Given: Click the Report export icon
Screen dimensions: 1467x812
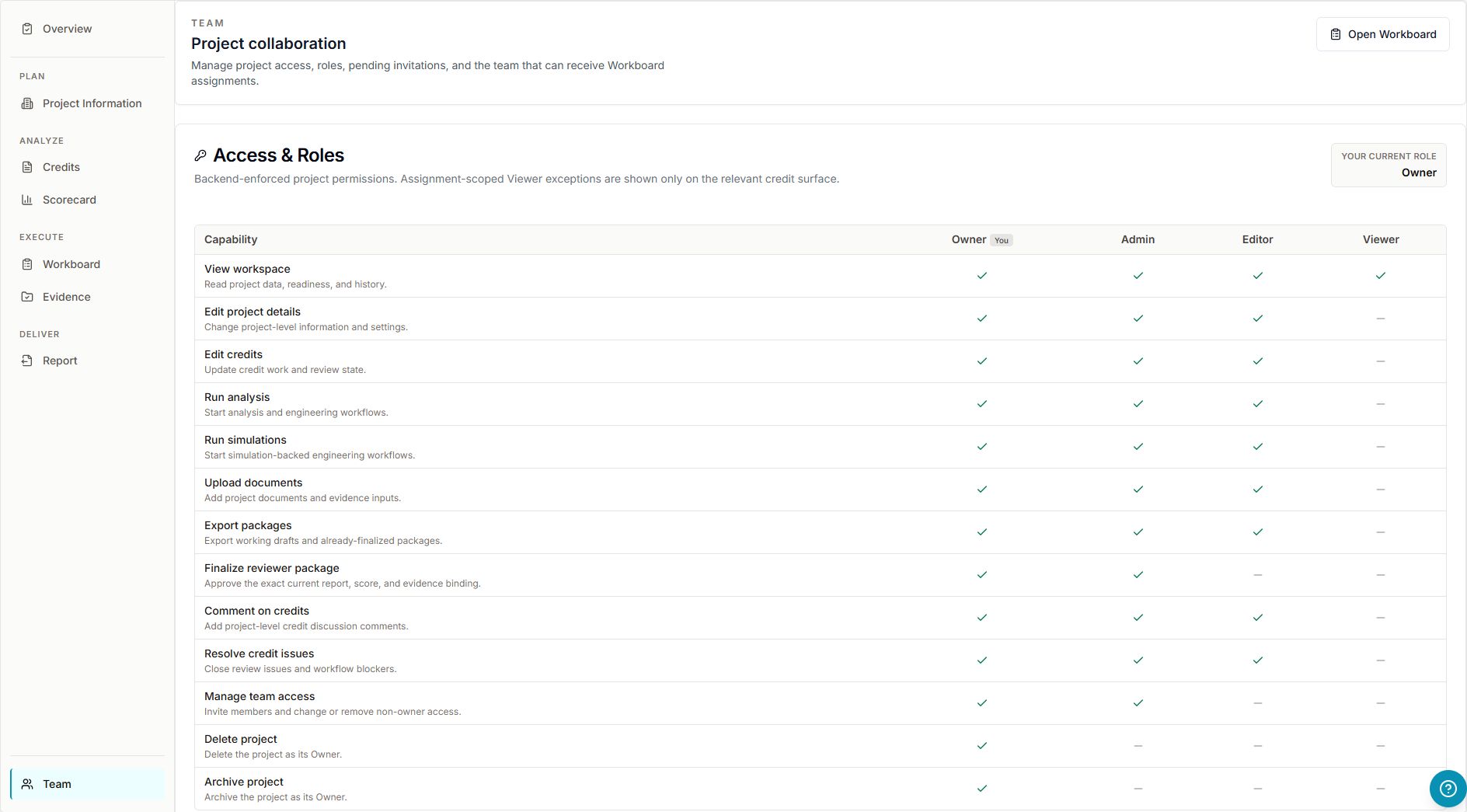Looking at the screenshot, I should coord(27,361).
